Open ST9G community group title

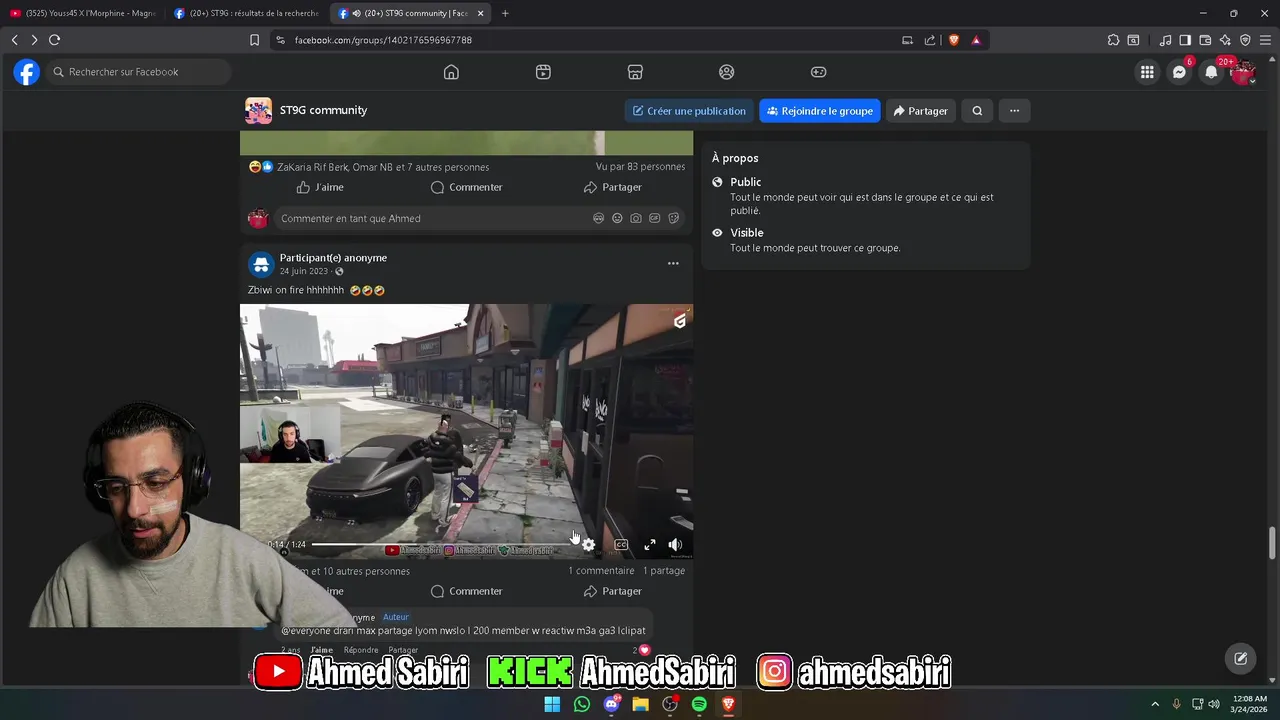[x=323, y=110]
